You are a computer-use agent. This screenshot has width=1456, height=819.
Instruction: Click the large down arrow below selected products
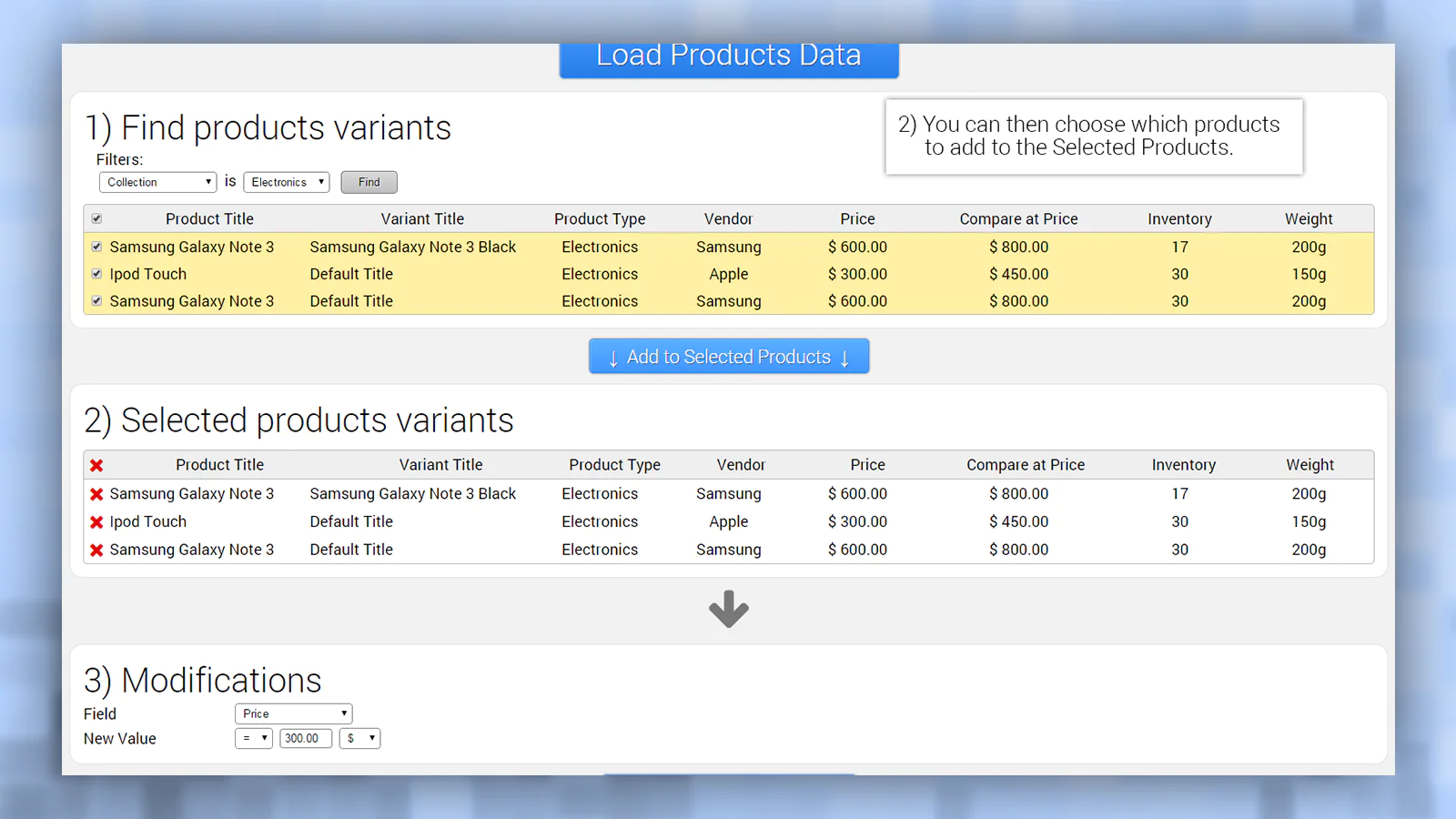coord(728,609)
